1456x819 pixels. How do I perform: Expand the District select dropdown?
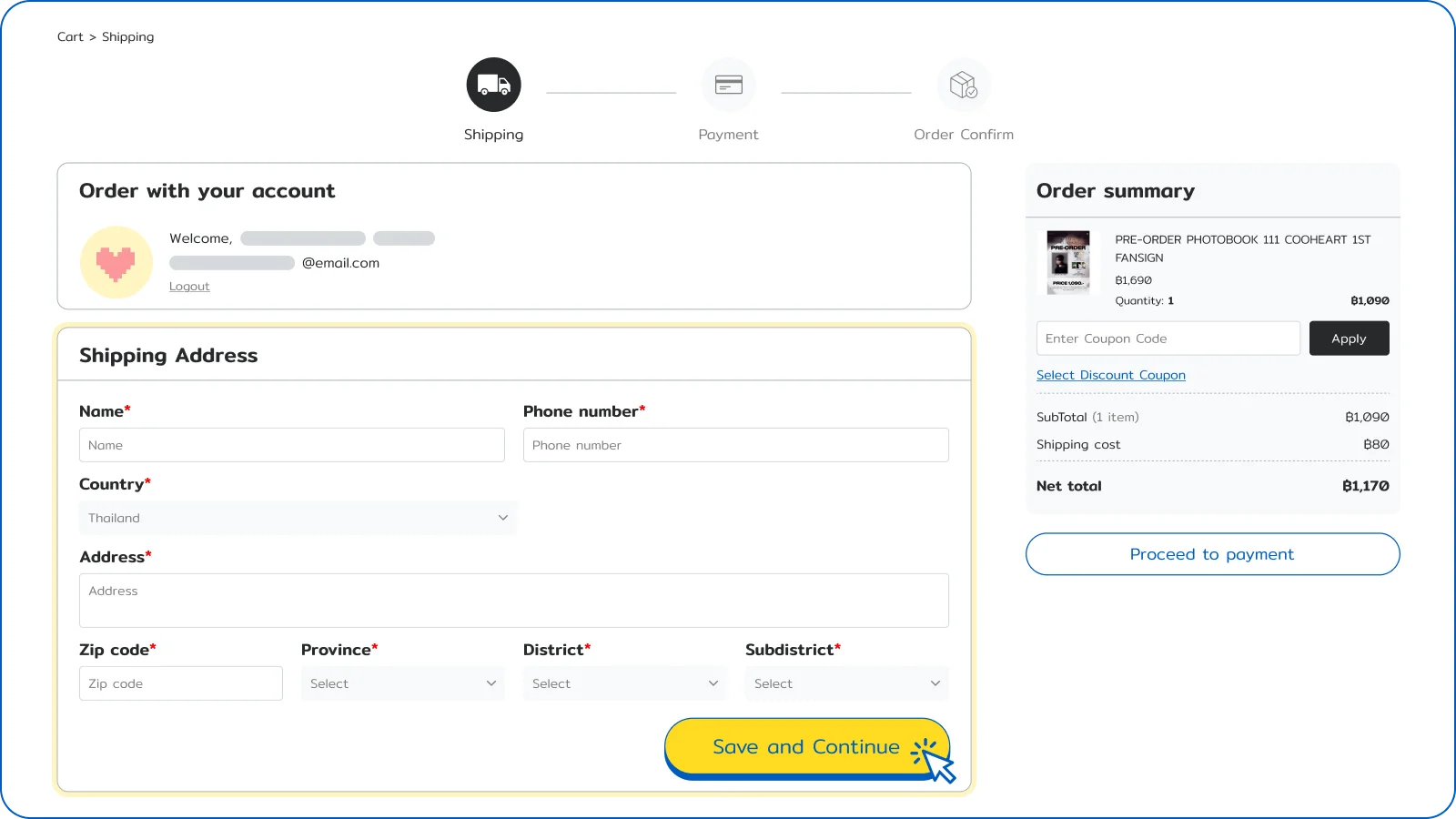624,683
